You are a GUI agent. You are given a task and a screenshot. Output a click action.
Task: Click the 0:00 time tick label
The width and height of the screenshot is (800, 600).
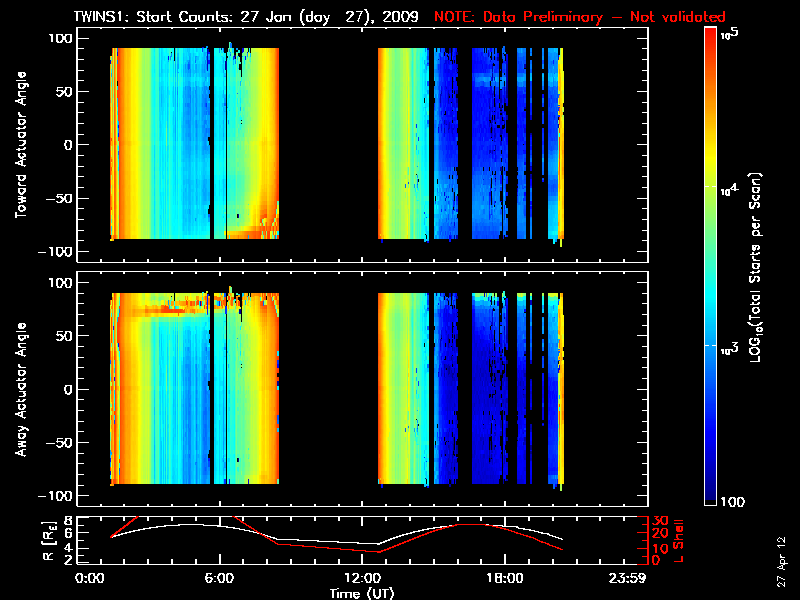coord(89,578)
